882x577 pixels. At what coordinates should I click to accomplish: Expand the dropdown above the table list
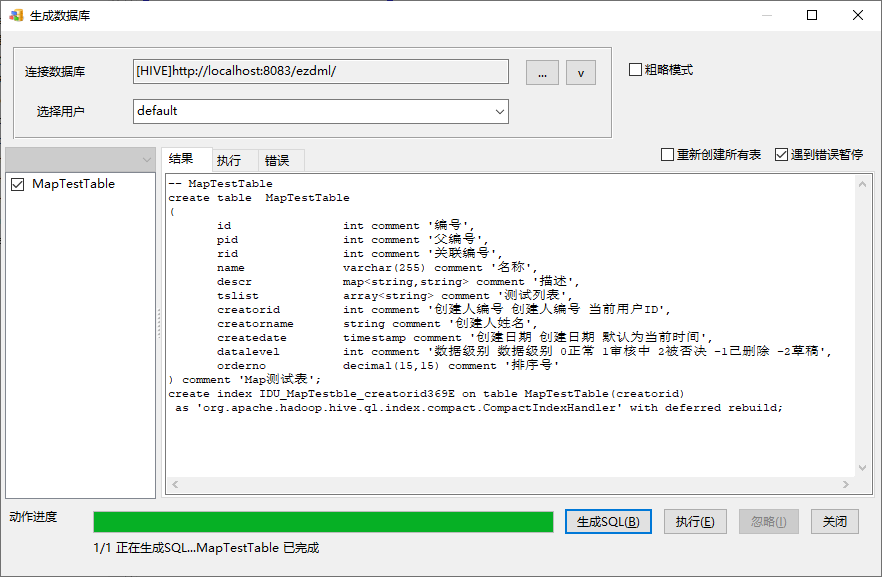tap(80, 160)
